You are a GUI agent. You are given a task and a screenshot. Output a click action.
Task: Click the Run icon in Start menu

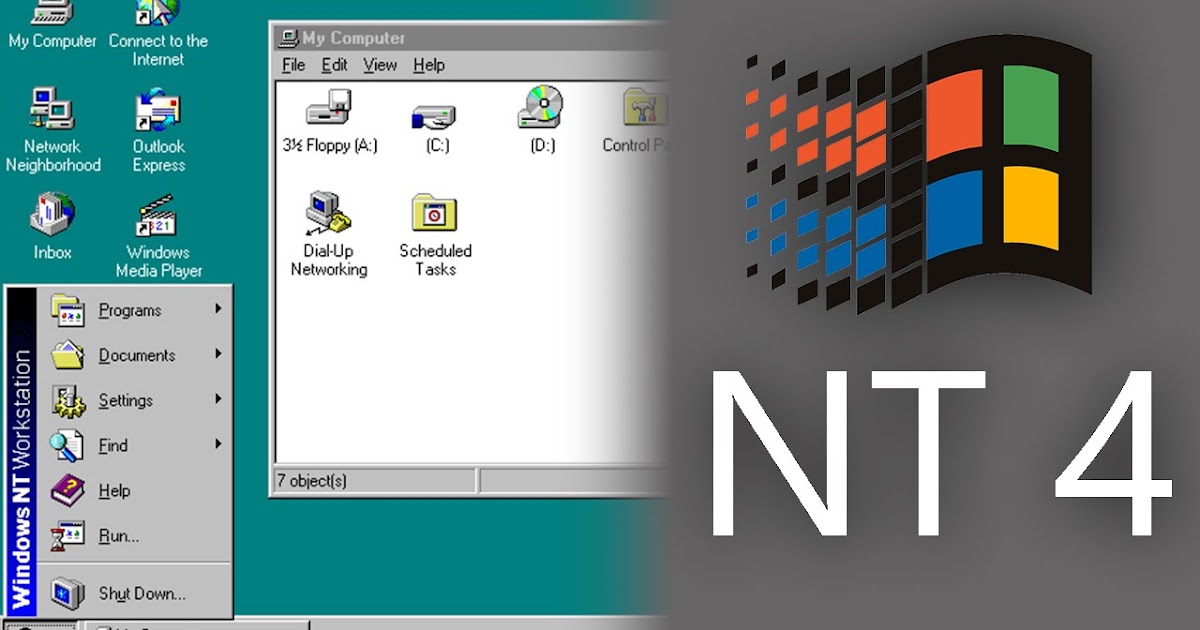pyautogui.click(x=68, y=535)
